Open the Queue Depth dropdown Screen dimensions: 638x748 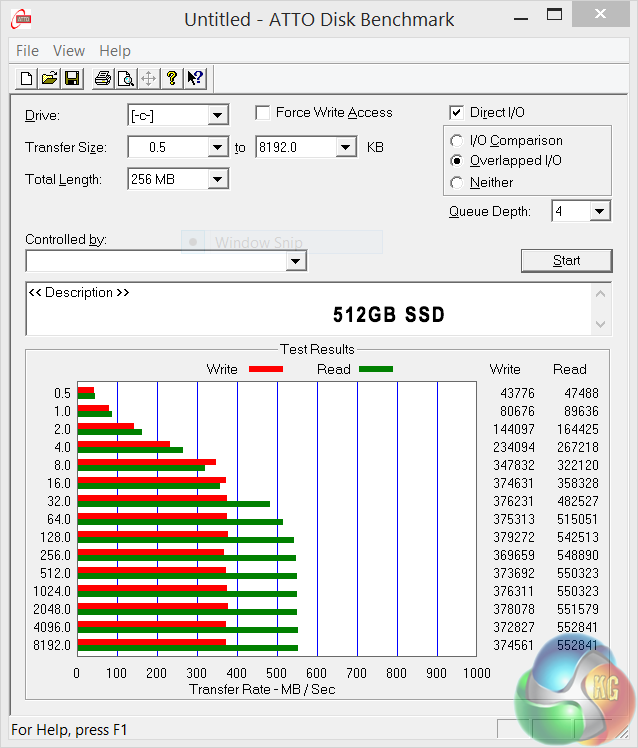click(x=599, y=211)
